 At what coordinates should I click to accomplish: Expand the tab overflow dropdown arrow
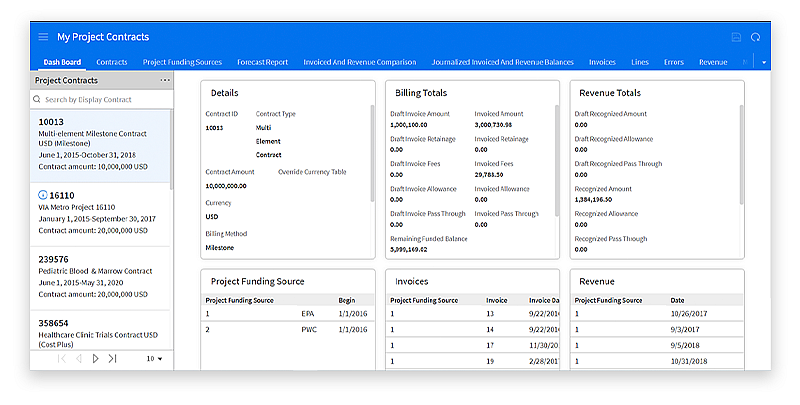tap(764, 62)
